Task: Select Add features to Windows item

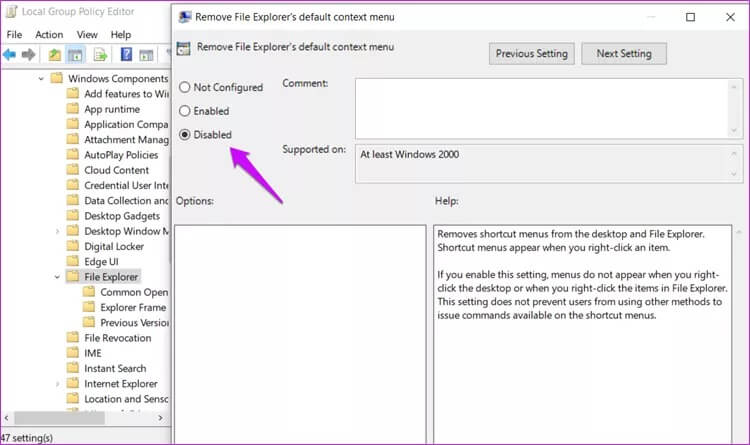Action: click(x=126, y=93)
